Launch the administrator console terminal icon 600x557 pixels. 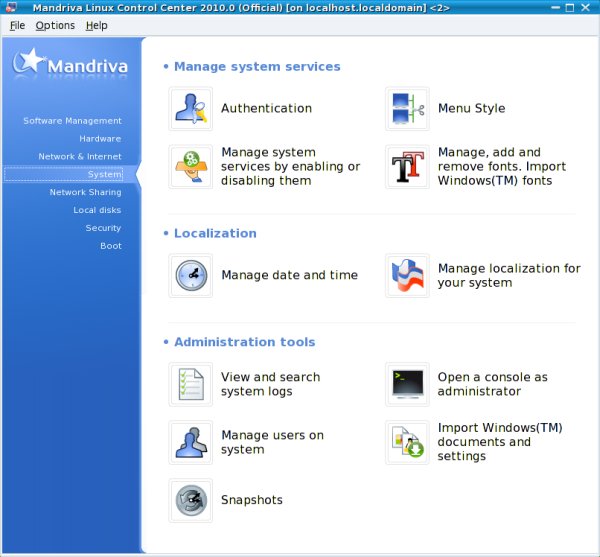pos(407,384)
